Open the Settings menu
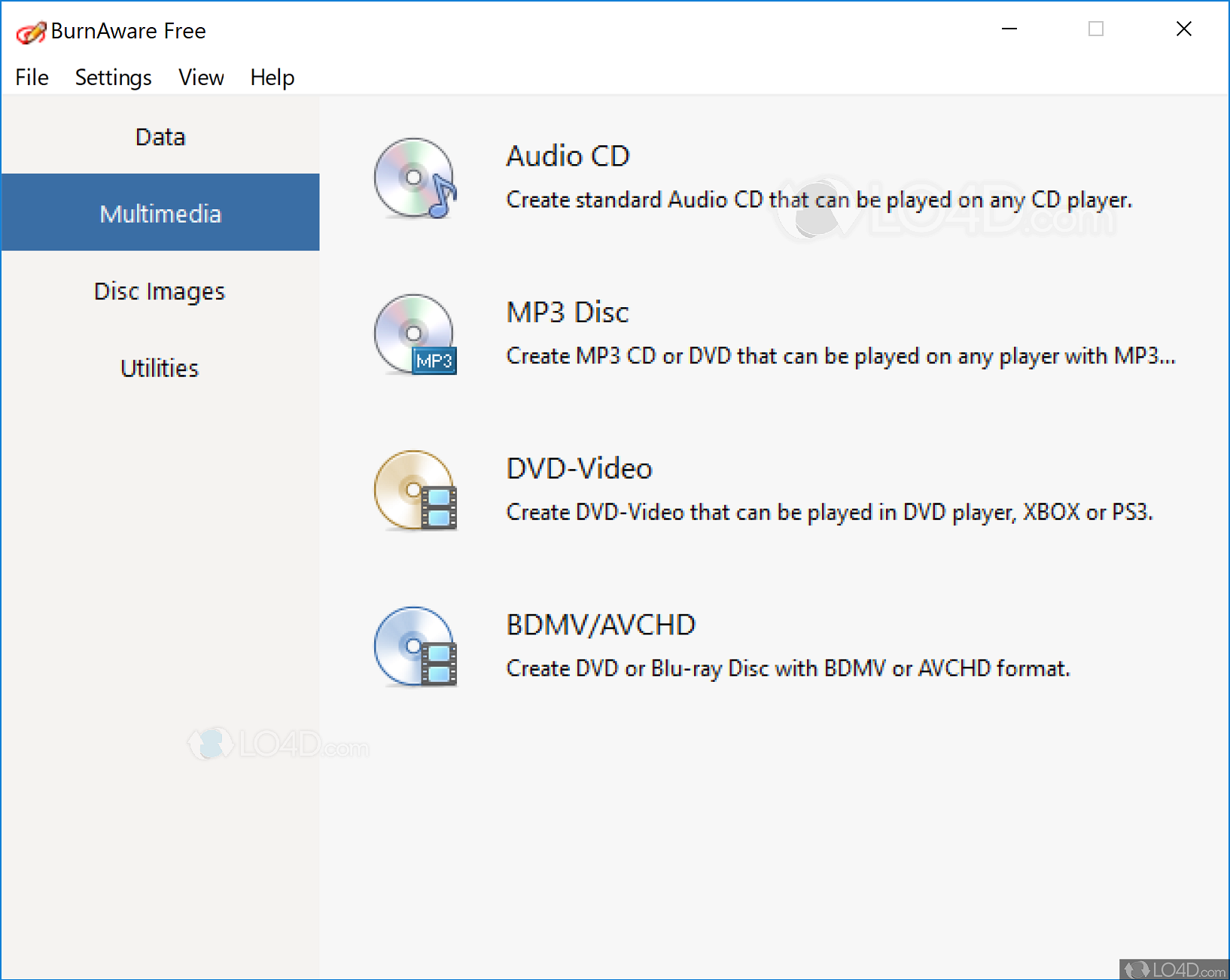Viewport: 1230px width, 980px height. [113, 78]
